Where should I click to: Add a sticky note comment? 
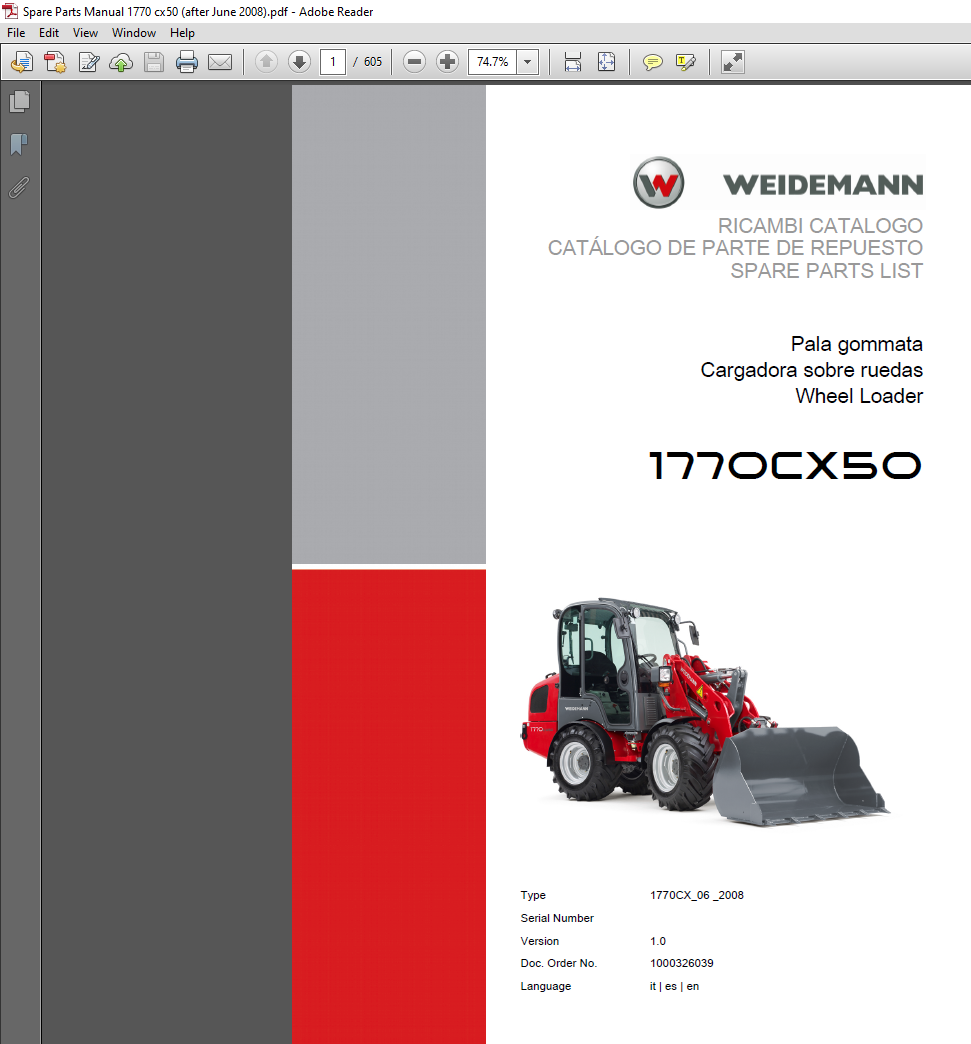pyautogui.click(x=652, y=63)
